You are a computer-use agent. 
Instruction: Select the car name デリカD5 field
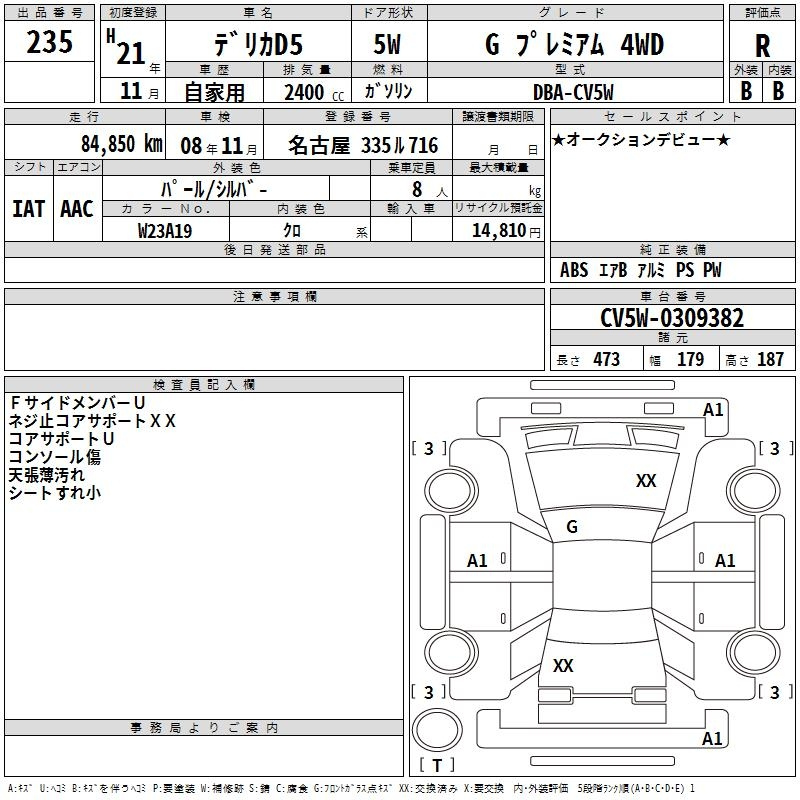(259, 44)
